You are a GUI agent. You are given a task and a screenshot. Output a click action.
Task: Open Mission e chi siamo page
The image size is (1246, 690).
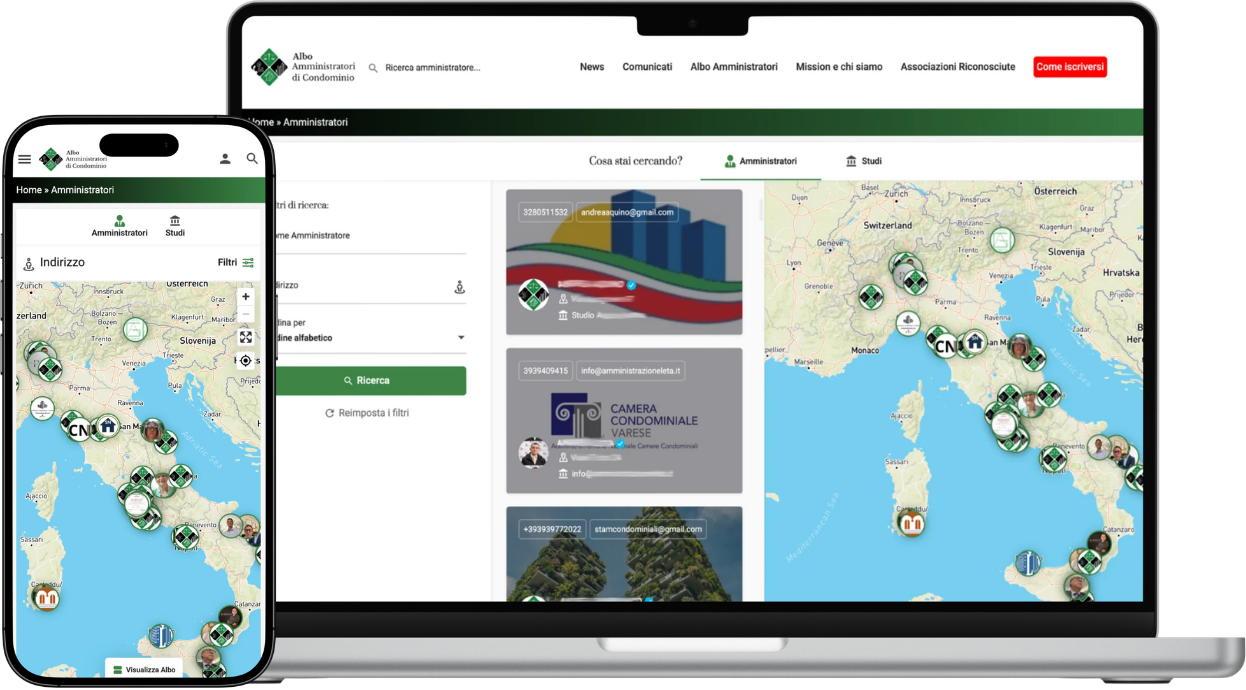point(839,67)
